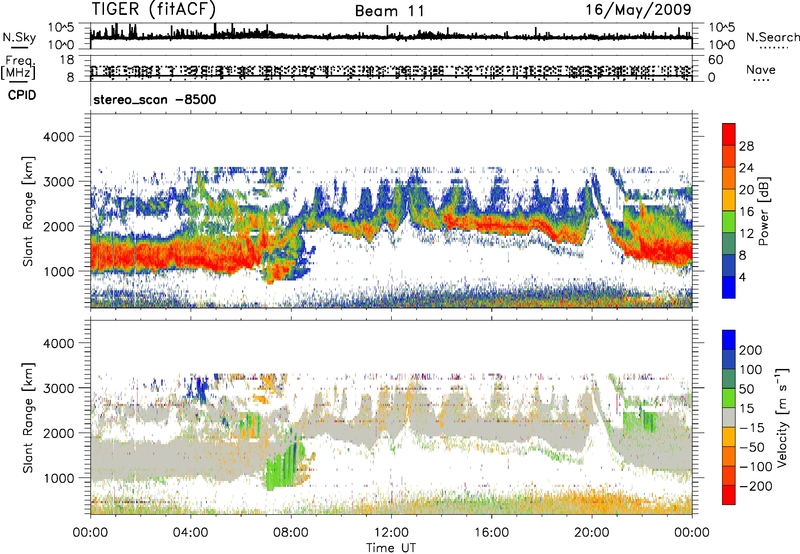Image resolution: width=800 pixels, height=554 pixels.
Task: Click the 'N.Search' legend label
Action: pos(772,37)
